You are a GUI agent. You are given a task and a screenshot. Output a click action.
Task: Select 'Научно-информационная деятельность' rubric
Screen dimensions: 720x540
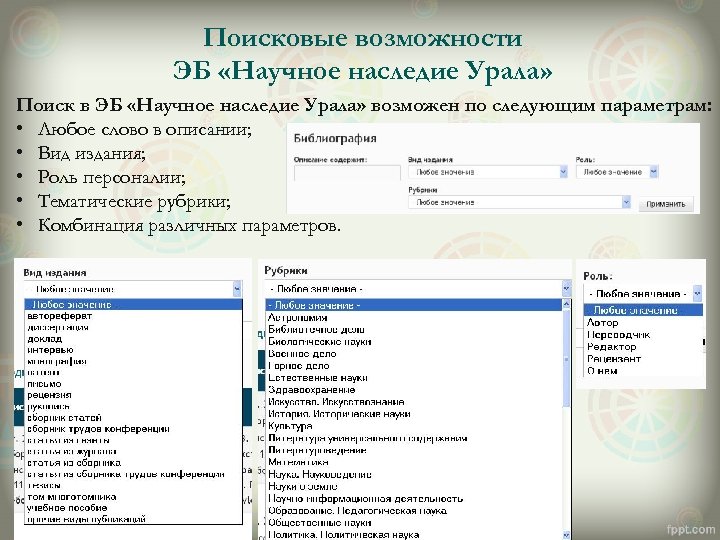tap(414, 499)
